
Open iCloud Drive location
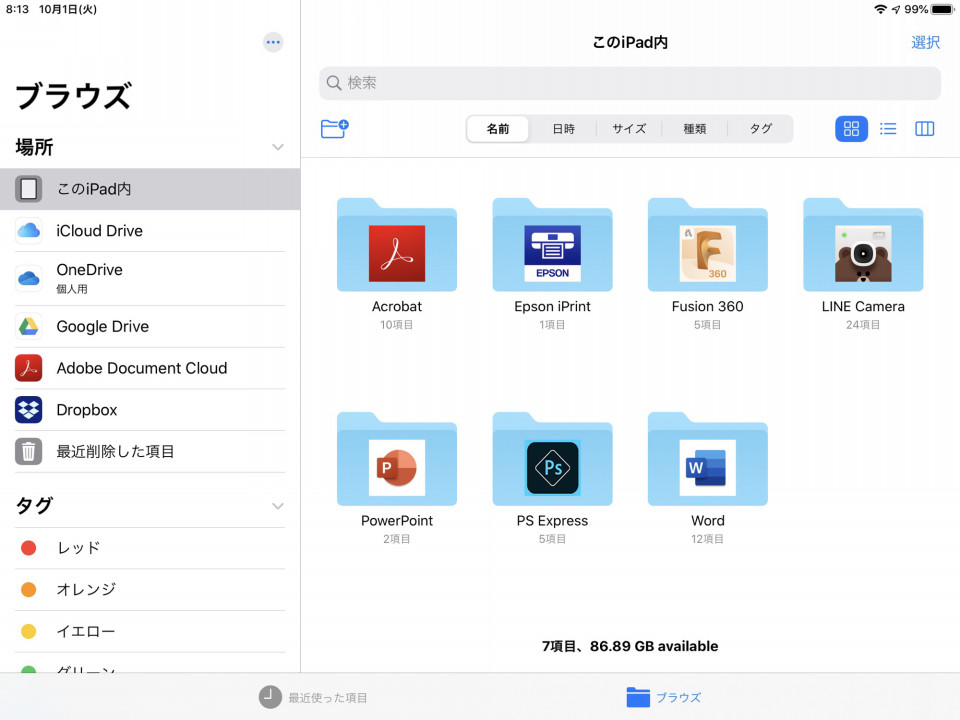[150, 231]
